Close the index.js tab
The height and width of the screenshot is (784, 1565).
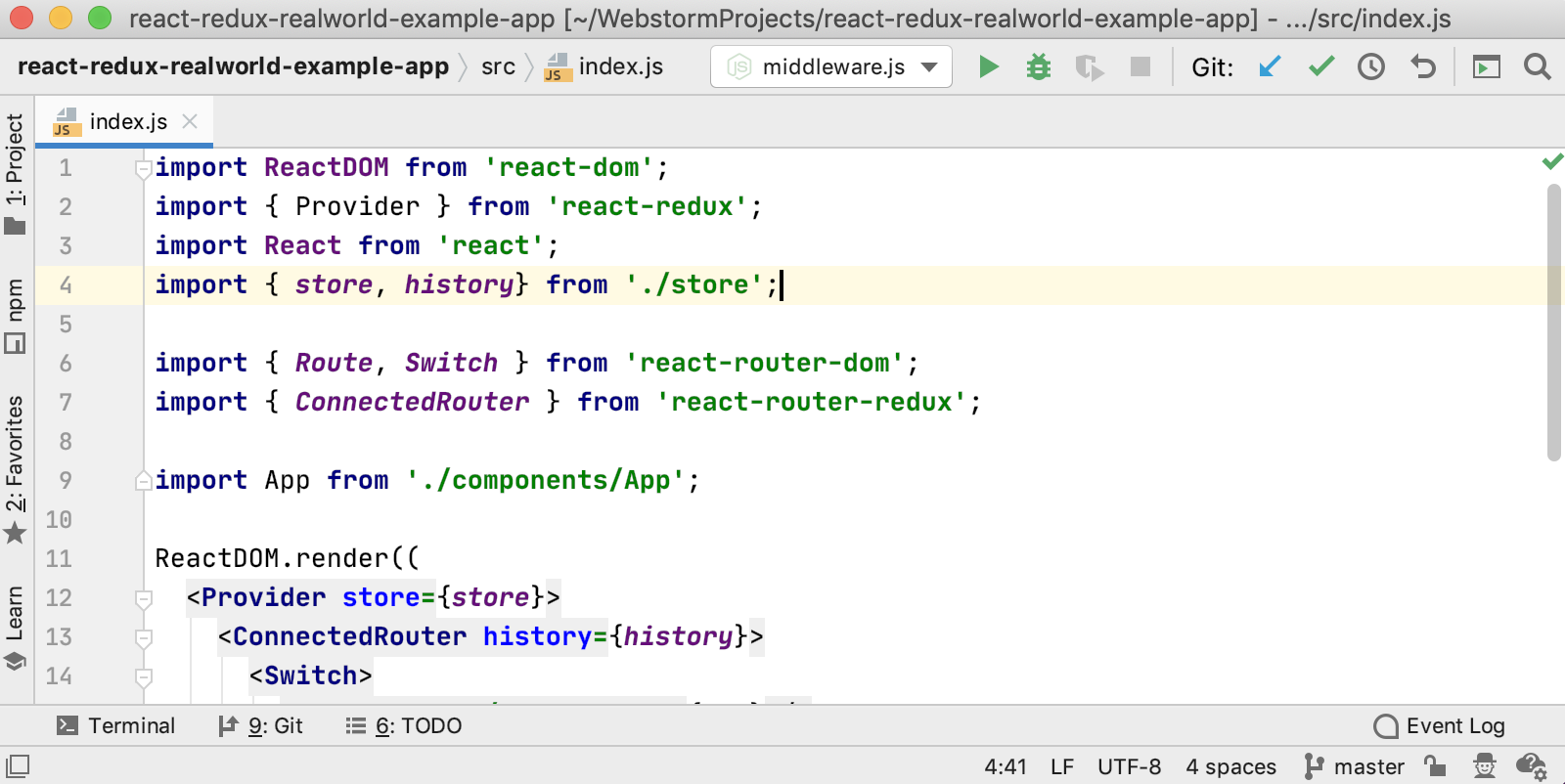(190, 121)
